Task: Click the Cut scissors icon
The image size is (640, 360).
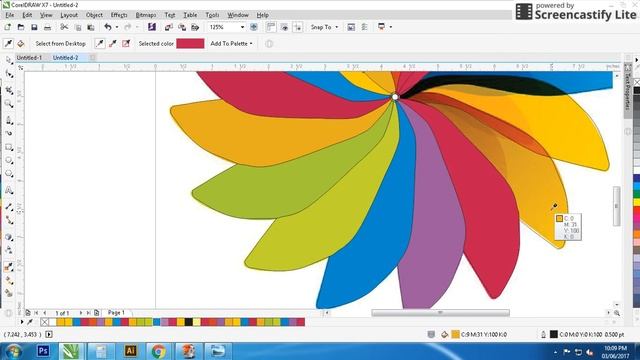Action: [x=64, y=27]
